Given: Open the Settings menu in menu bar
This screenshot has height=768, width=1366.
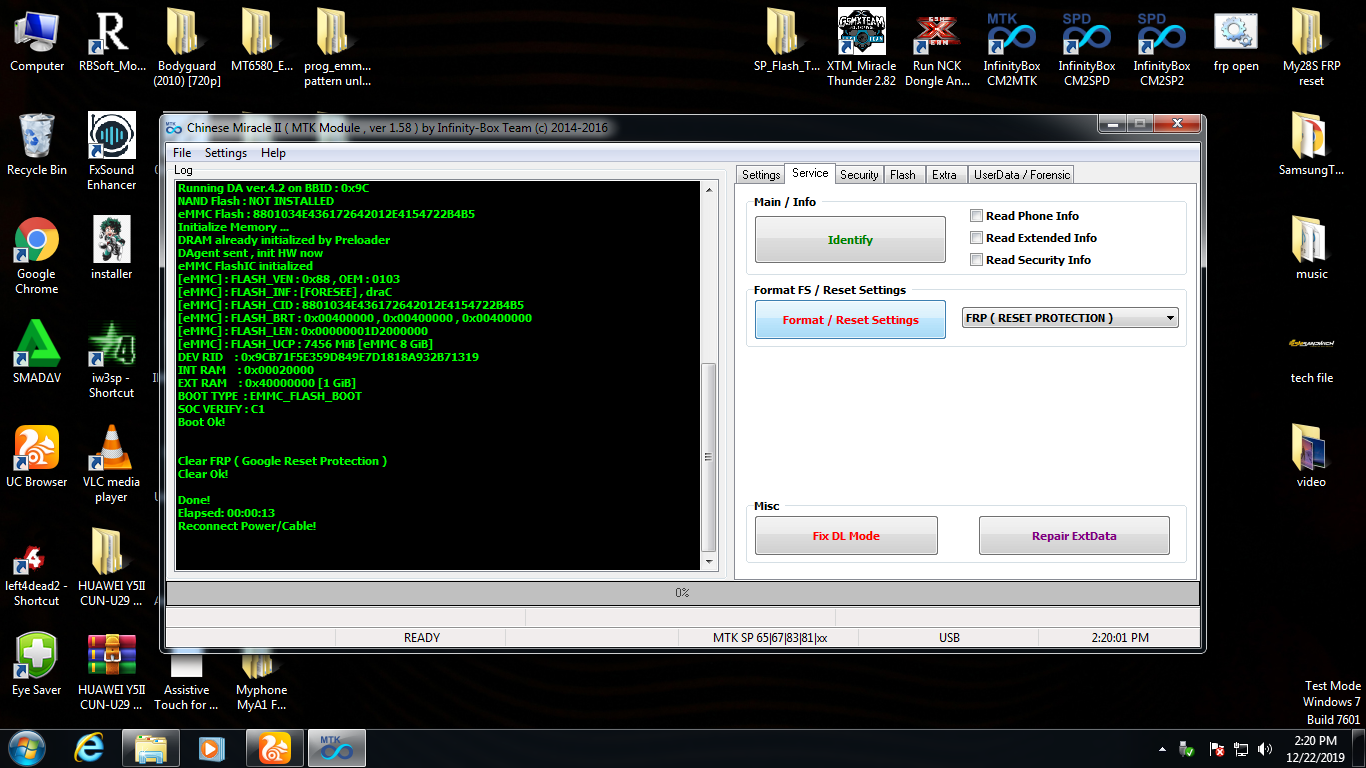Looking at the screenshot, I should pyautogui.click(x=226, y=153).
